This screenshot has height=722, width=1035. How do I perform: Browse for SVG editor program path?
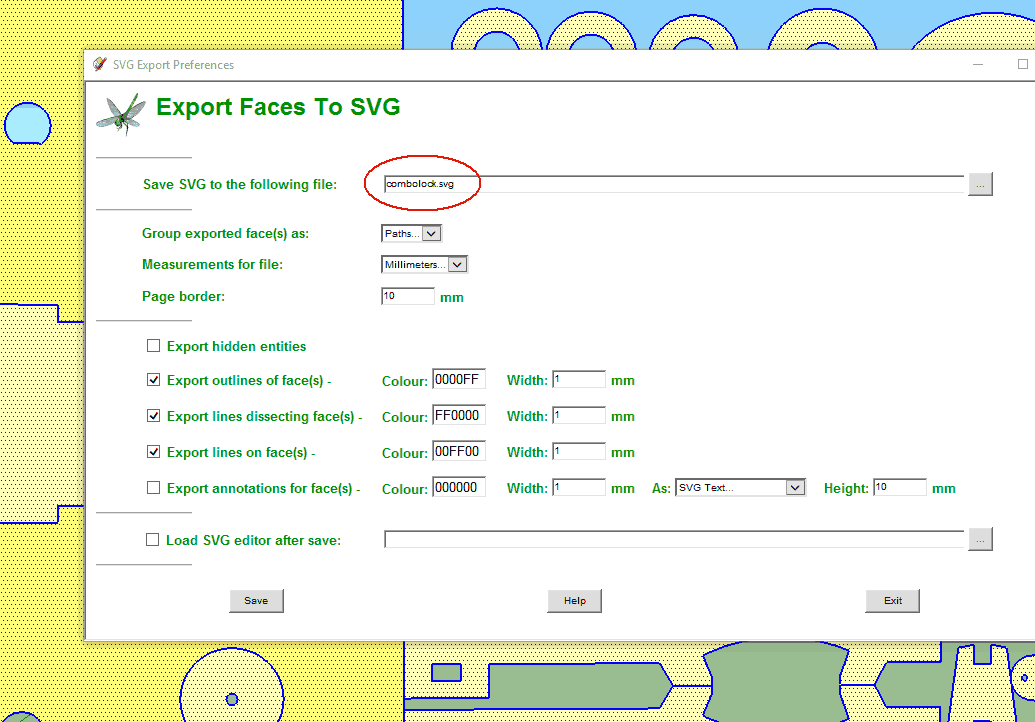point(980,539)
